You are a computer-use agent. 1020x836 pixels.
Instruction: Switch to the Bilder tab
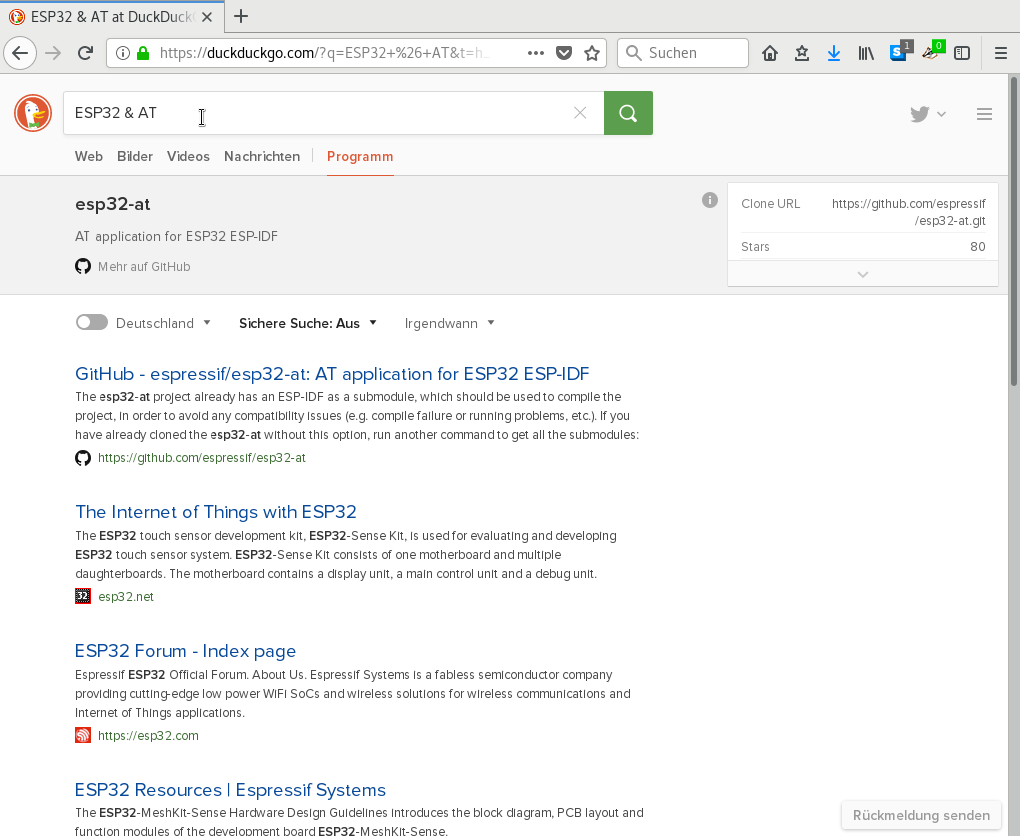tap(135, 156)
